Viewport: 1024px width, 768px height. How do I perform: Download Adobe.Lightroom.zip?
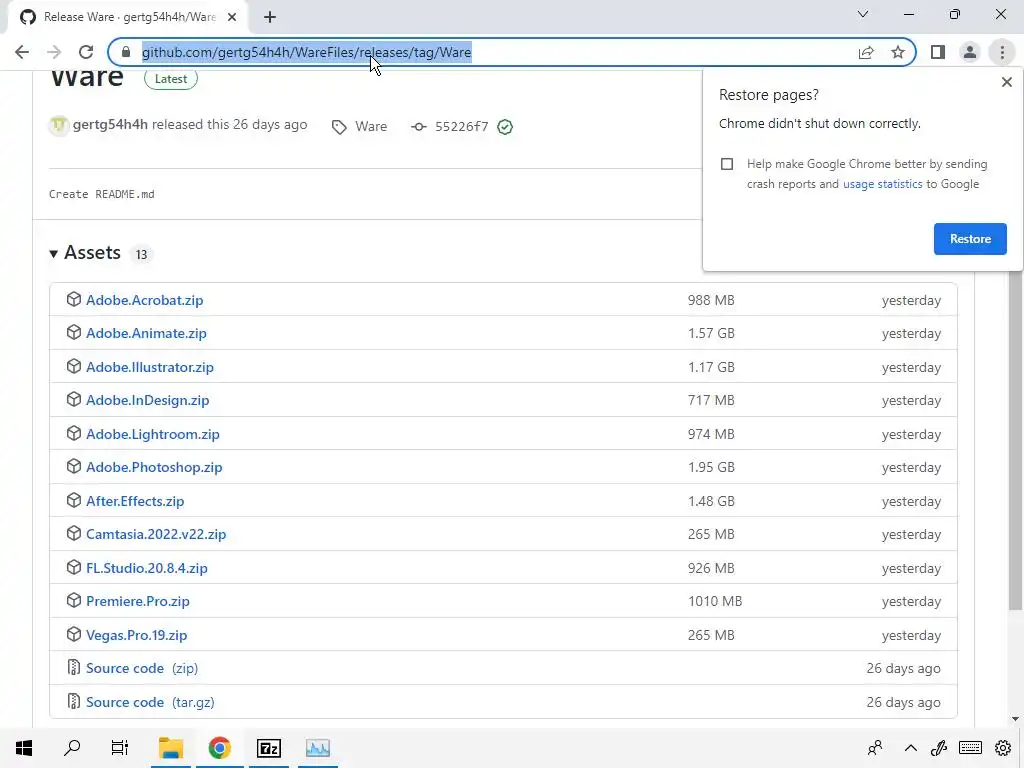point(153,434)
